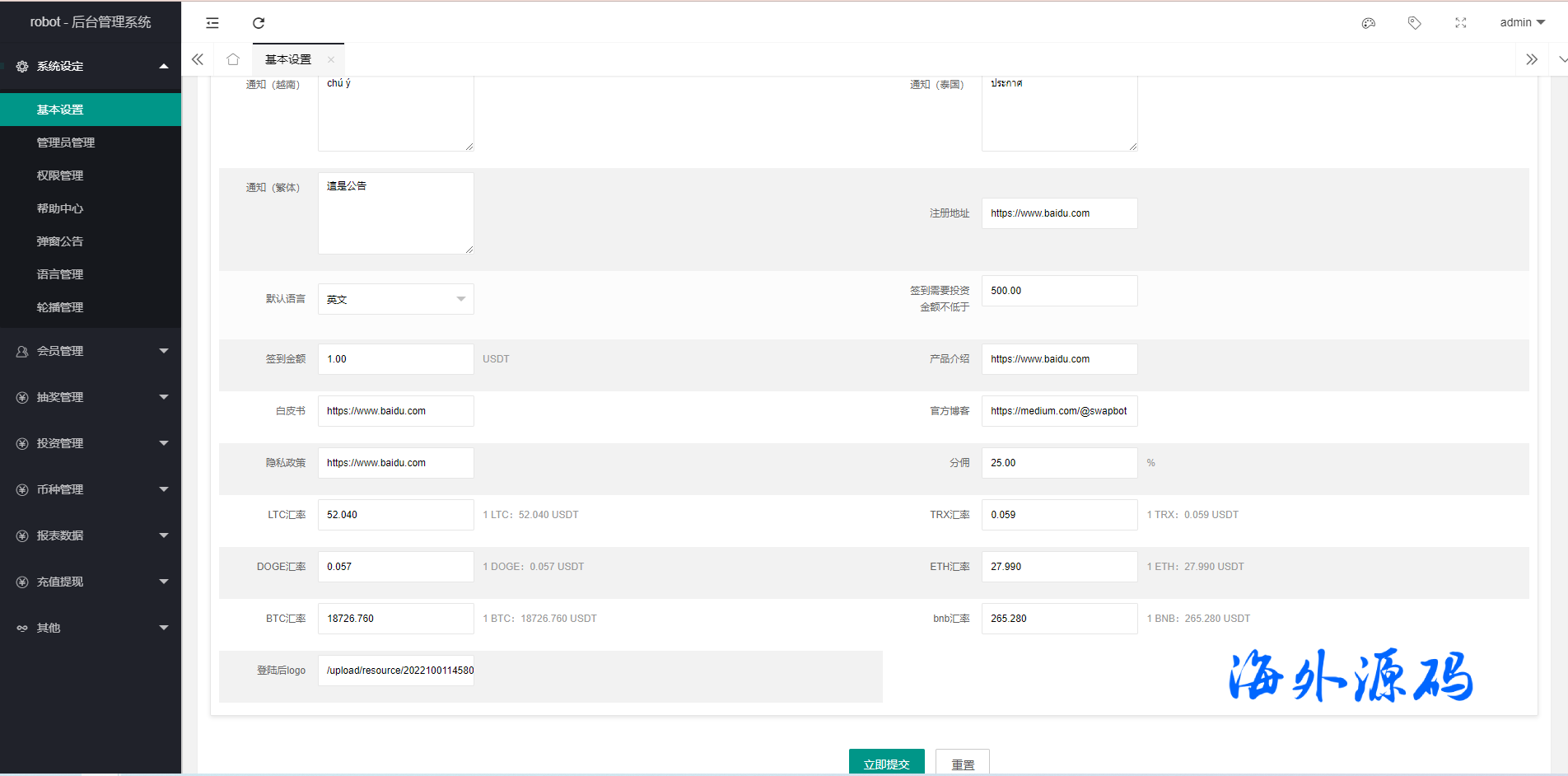1568x776 pixels.
Task: Collapse the 系统设定 menu section
Action: [91, 66]
